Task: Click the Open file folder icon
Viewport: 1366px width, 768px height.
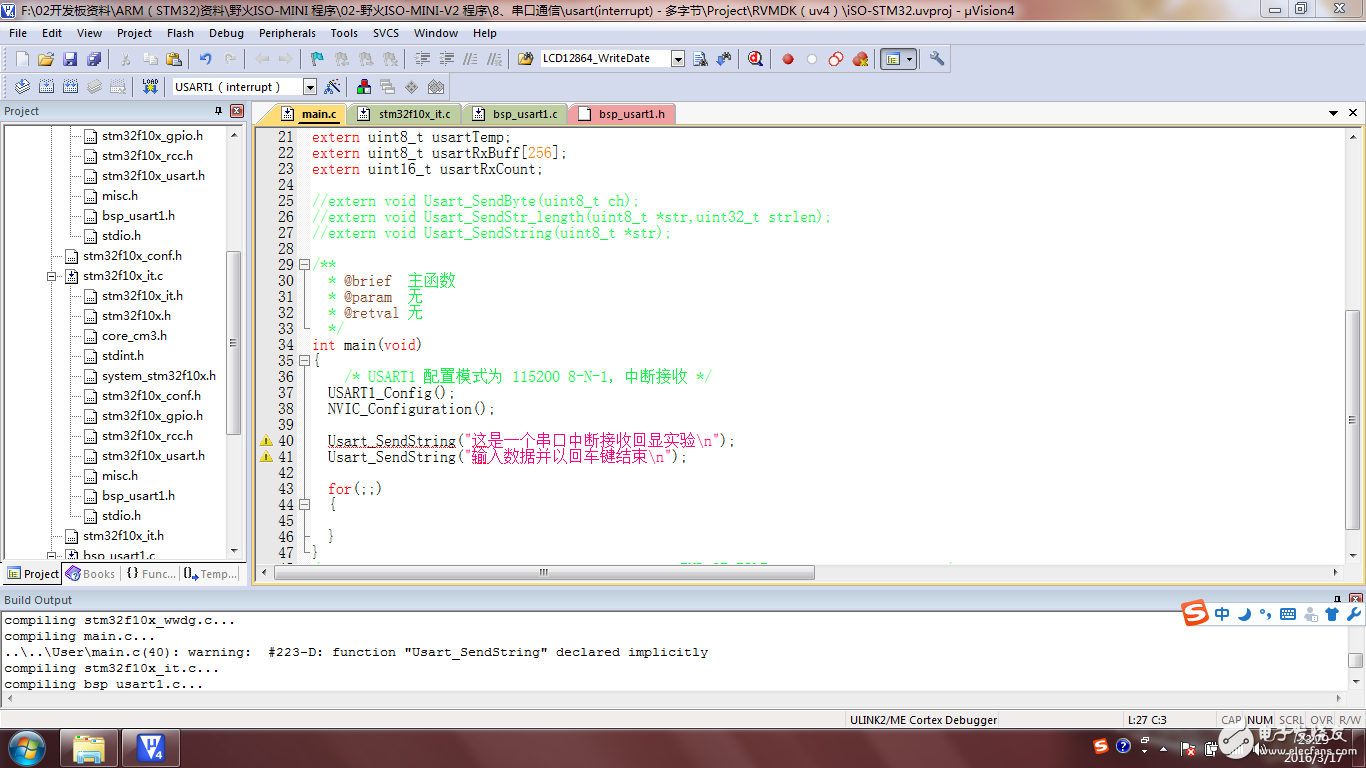Action: (46, 59)
